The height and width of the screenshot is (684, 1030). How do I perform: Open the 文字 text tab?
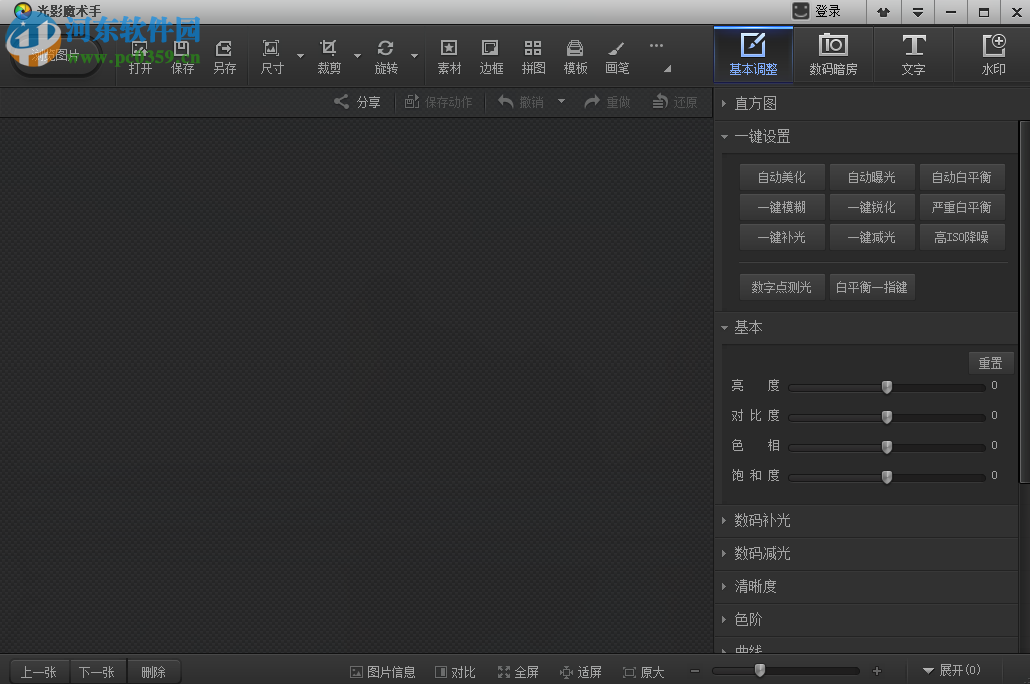point(913,55)
